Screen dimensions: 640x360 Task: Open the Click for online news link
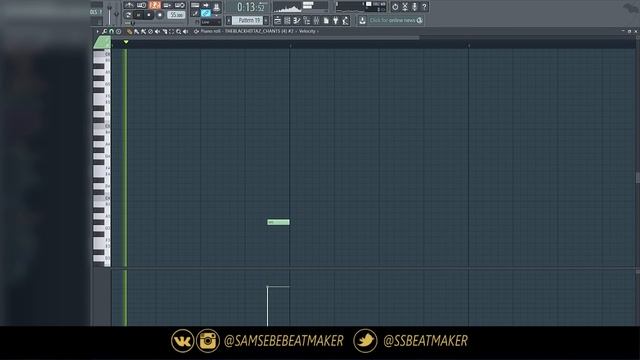[x=392, y=20]
